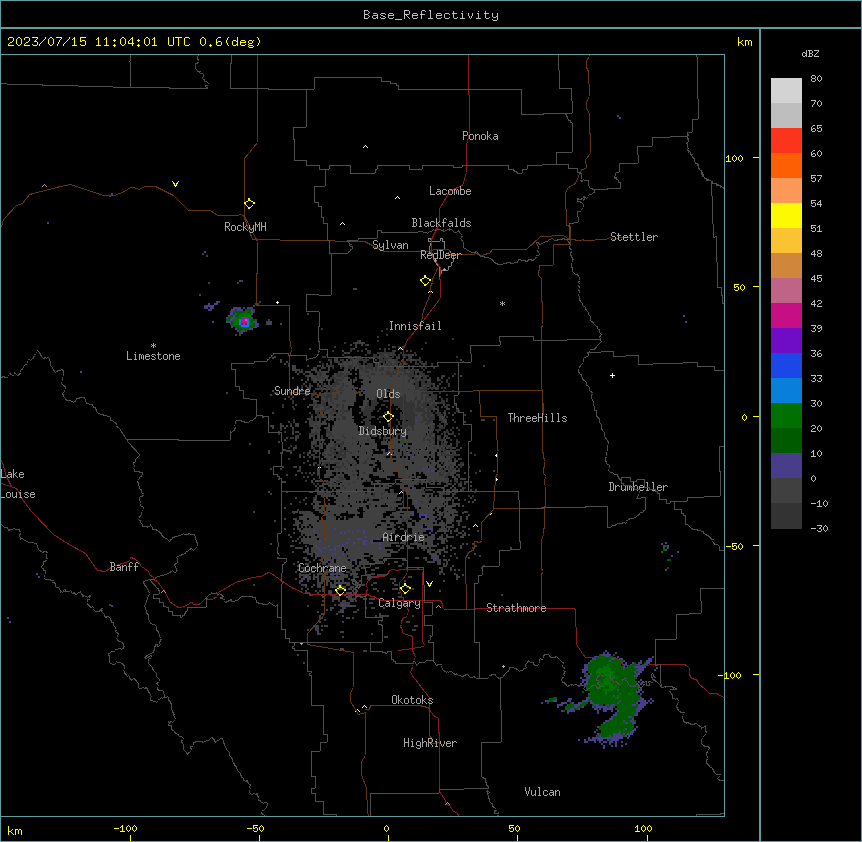The image size is (862, 842).
Task: Select the 80 dBZ light gray swatch
Action: [x=786, y=90]
